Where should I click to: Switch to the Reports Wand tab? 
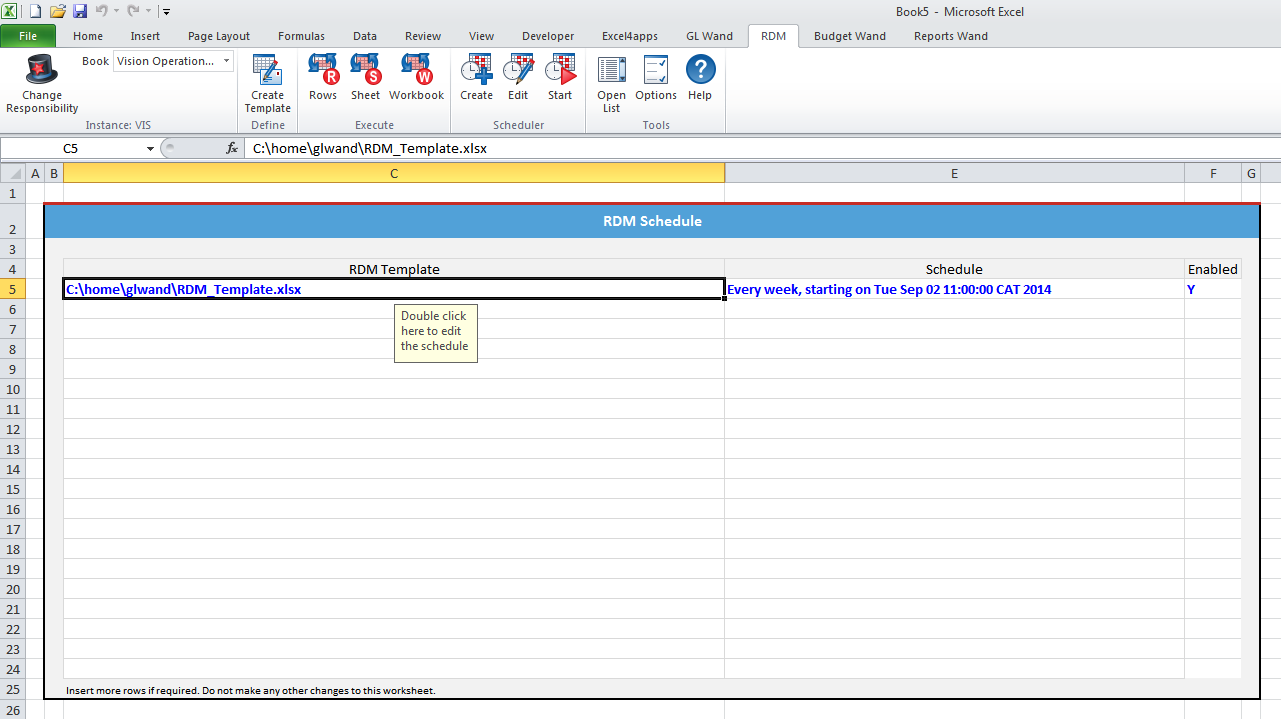[x=951, y=36]
